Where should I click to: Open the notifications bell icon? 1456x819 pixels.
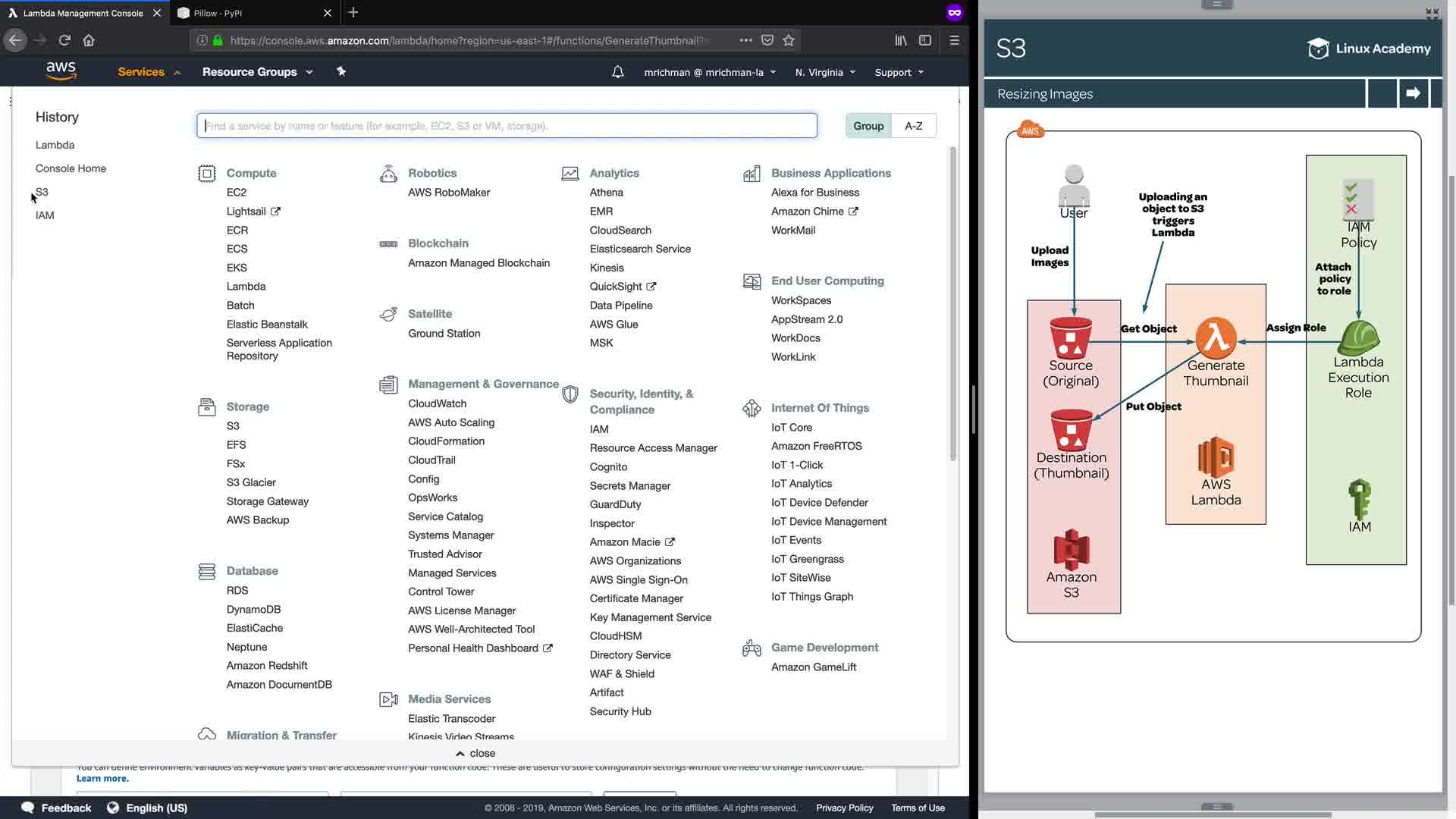click(x=618, y=72)
